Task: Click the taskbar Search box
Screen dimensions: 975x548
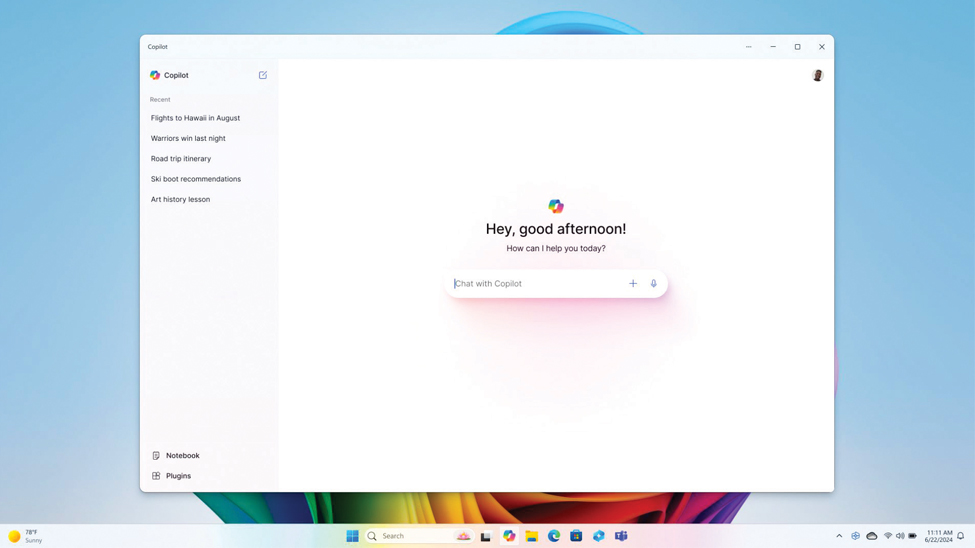Action: 420,536
